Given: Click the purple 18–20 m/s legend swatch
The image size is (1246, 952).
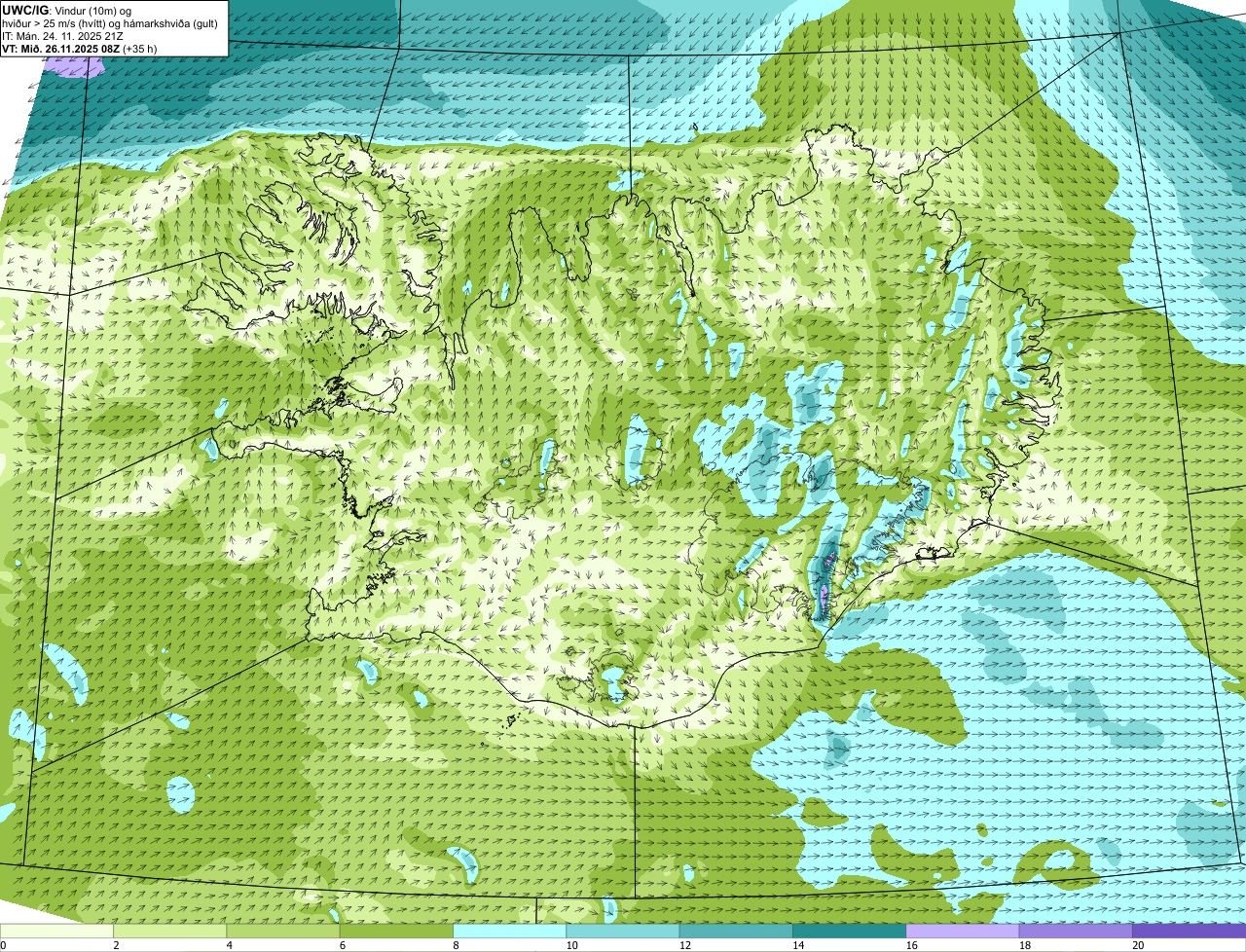Looking at the screenshot, I should (1075, 931).
